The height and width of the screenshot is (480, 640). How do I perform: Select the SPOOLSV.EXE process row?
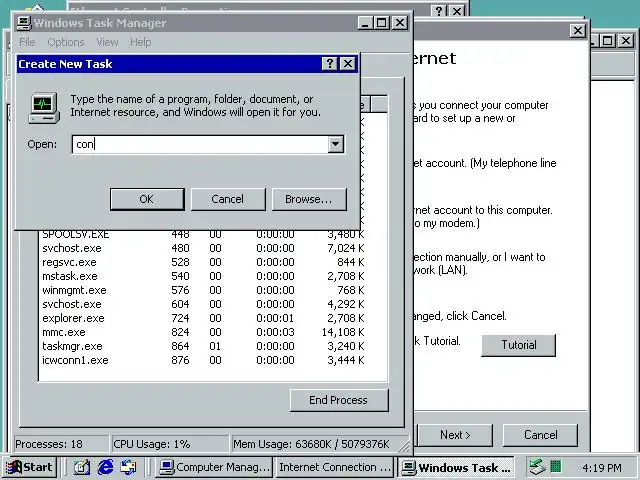coord(203,234)
